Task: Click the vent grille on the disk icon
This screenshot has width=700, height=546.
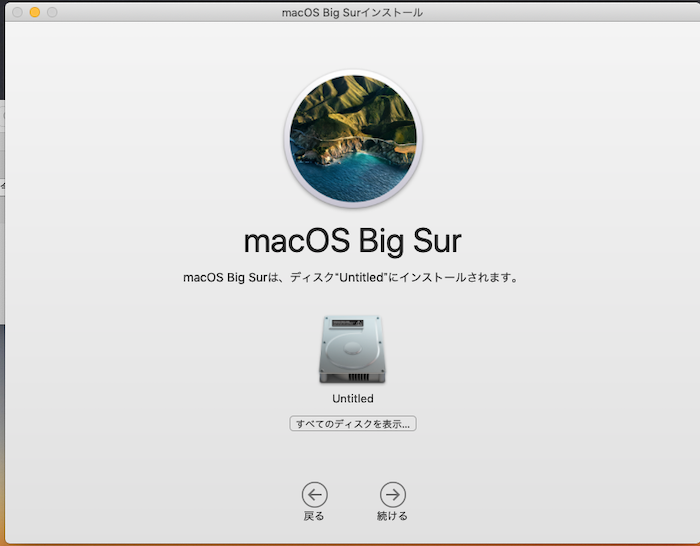Action: tap(352, 375)
